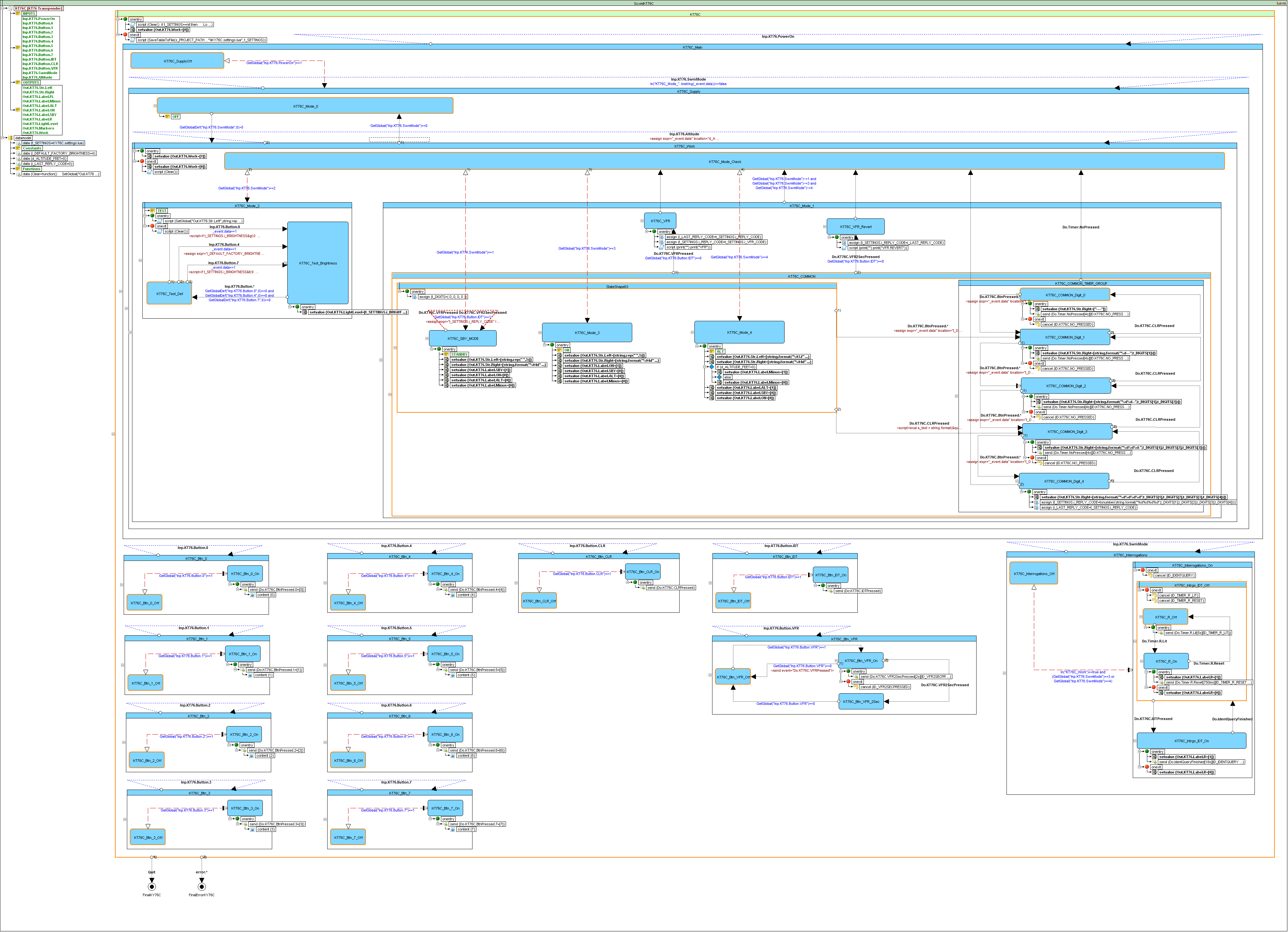Click the cancel ID_IDENTQUERY arrow icon
This screenshot has height=932, width=1288.
1150,575
